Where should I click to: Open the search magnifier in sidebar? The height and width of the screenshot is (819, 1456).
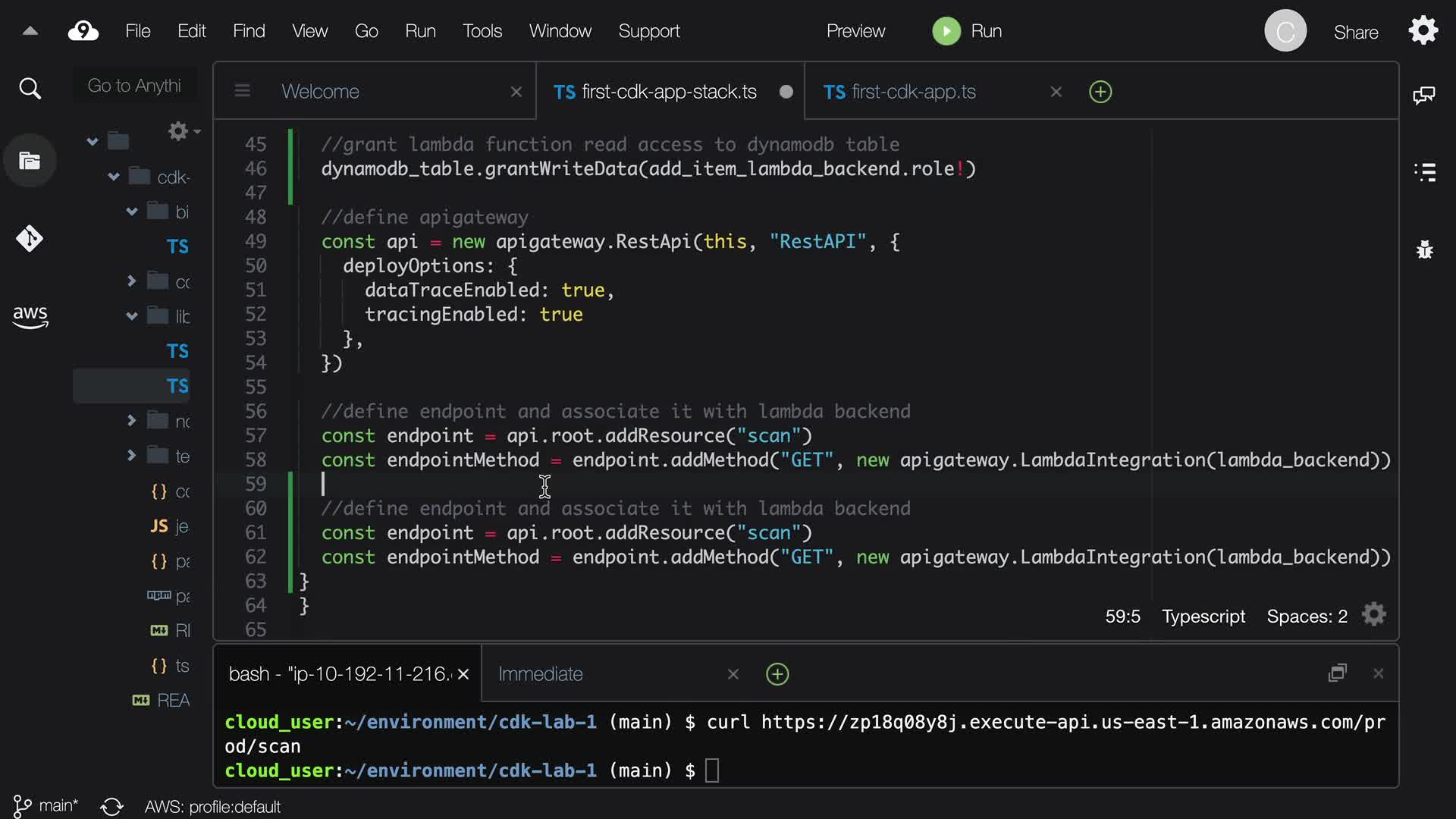point(30,89)
